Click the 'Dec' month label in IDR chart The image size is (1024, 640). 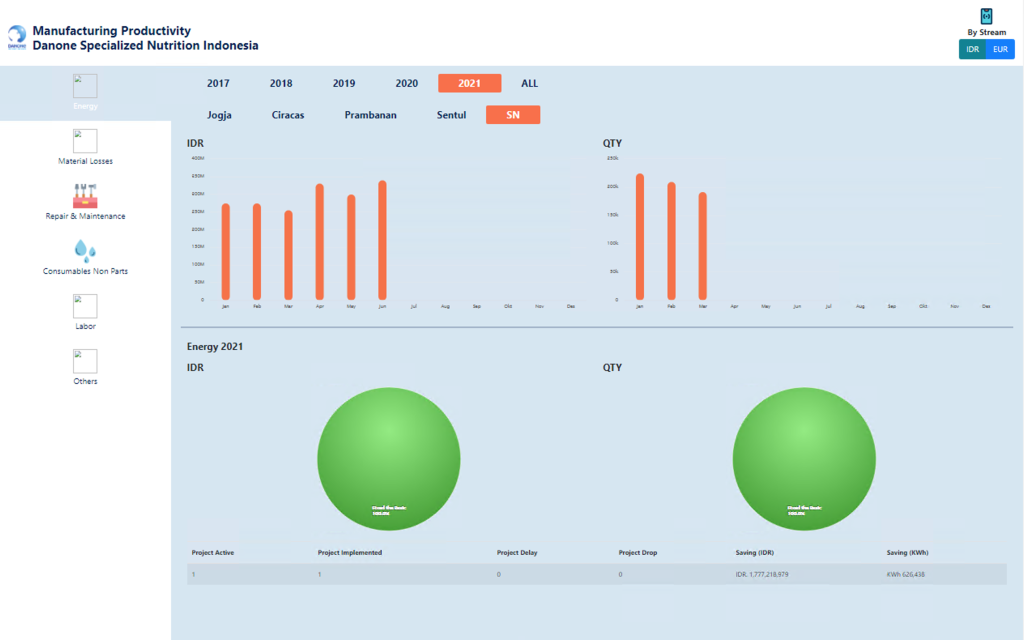[571, 306]
